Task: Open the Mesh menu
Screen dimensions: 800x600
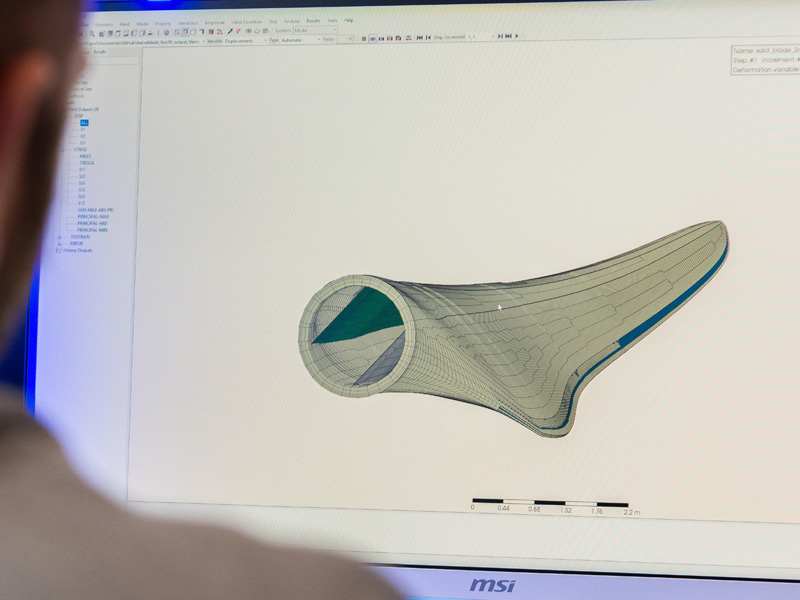Action: pos(124,24)
